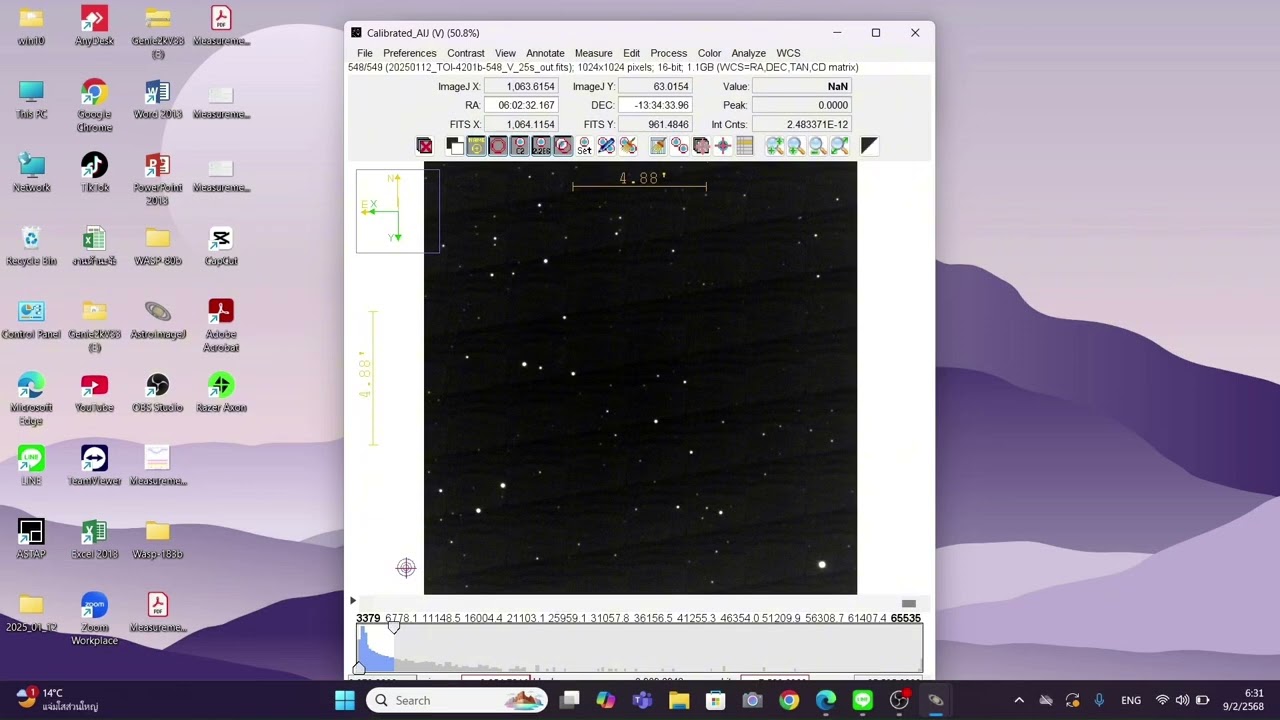Viewport: 1280px width, 720px height.
Task: Click the delete current slice icon
Action: 425,146
